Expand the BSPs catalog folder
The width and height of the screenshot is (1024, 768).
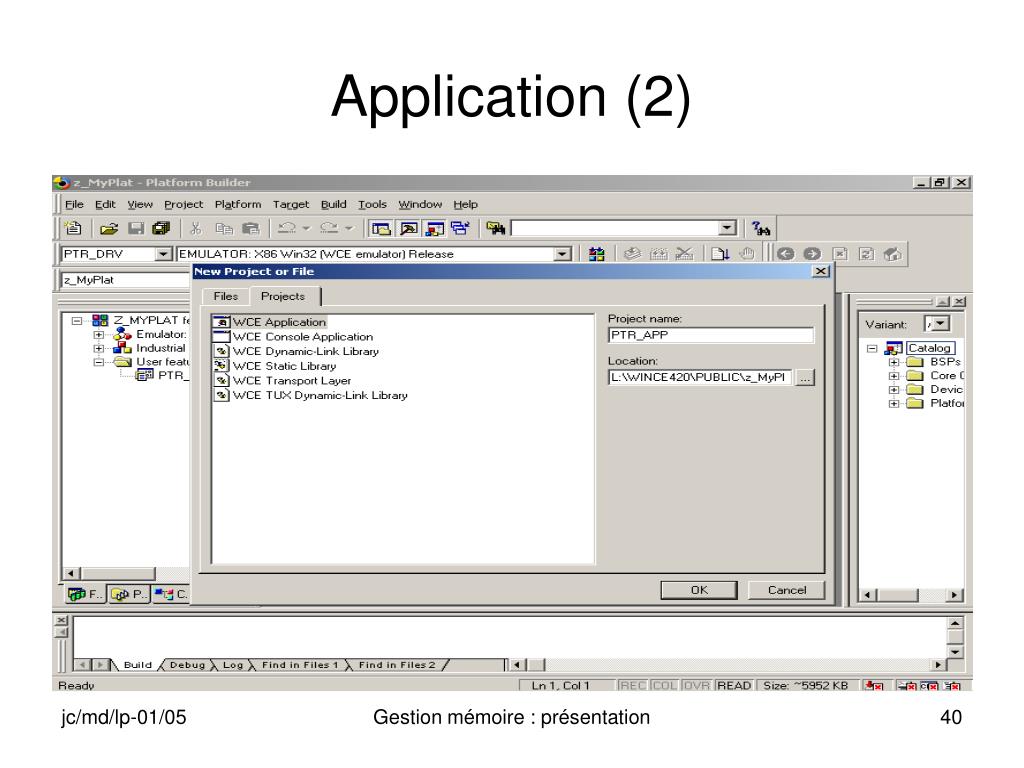tap(894, 362)
